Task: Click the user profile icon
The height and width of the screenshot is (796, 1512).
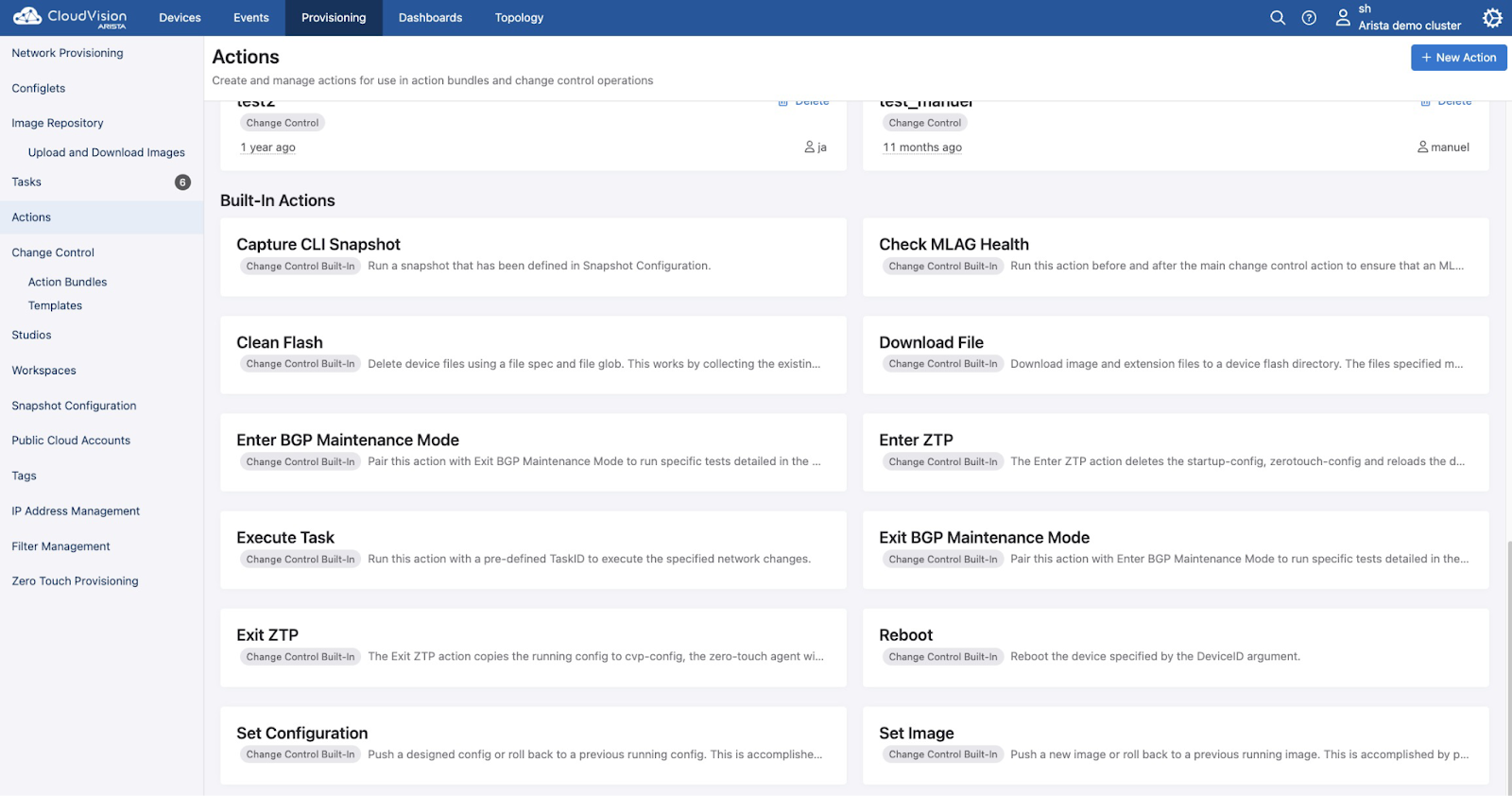Action: [x=1343, y=18]
